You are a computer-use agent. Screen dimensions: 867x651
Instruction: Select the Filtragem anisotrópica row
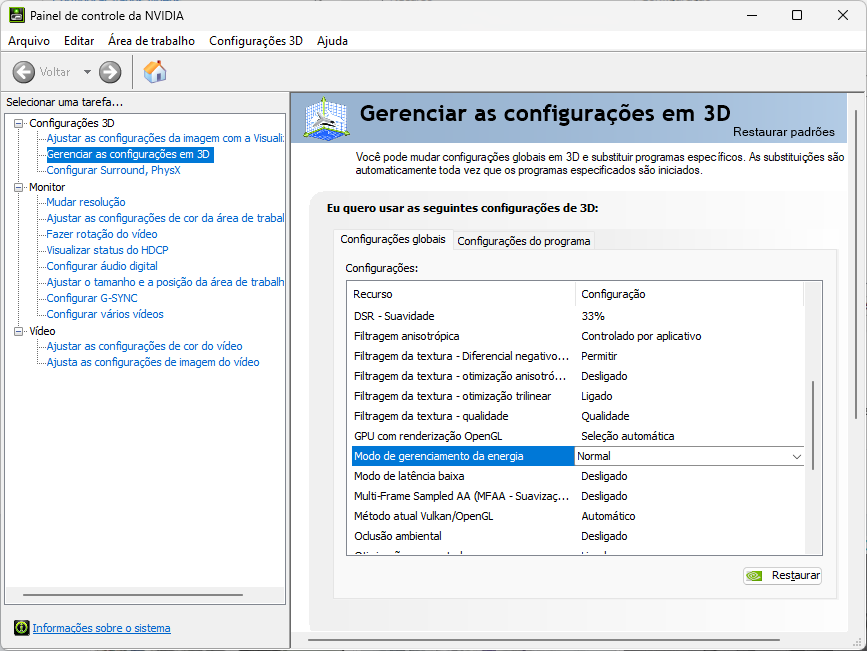click(x=578, y=336)
